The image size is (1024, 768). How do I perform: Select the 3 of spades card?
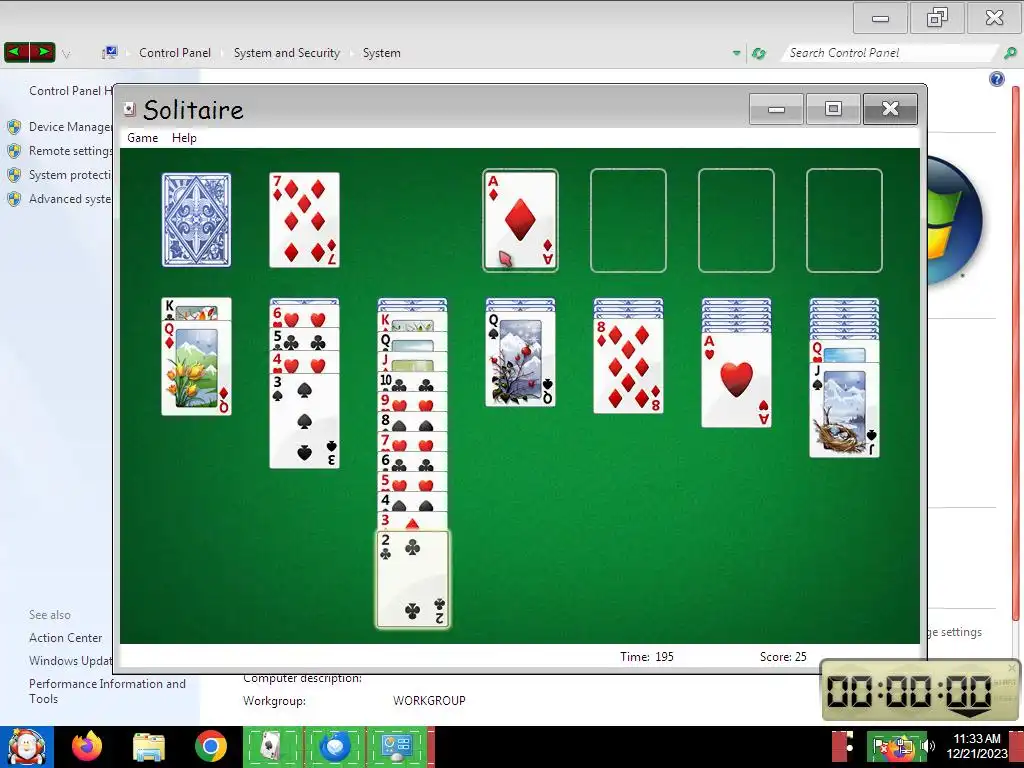304,421
